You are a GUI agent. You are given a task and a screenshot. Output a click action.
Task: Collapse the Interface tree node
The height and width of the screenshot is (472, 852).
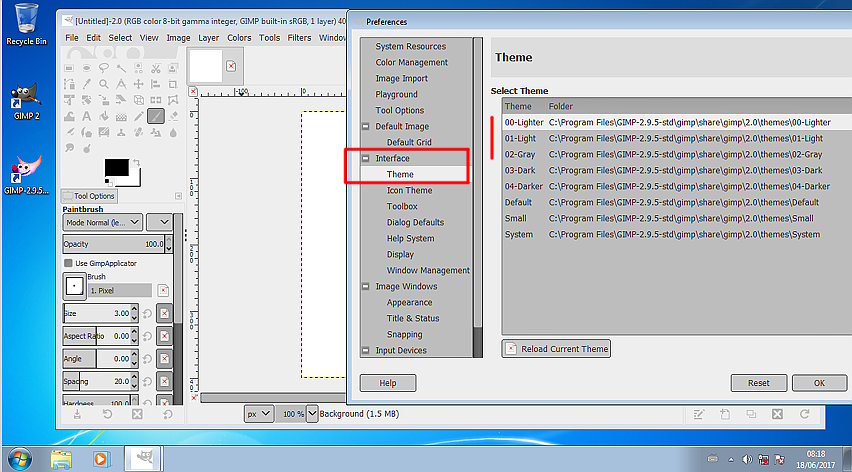(366, 158)
